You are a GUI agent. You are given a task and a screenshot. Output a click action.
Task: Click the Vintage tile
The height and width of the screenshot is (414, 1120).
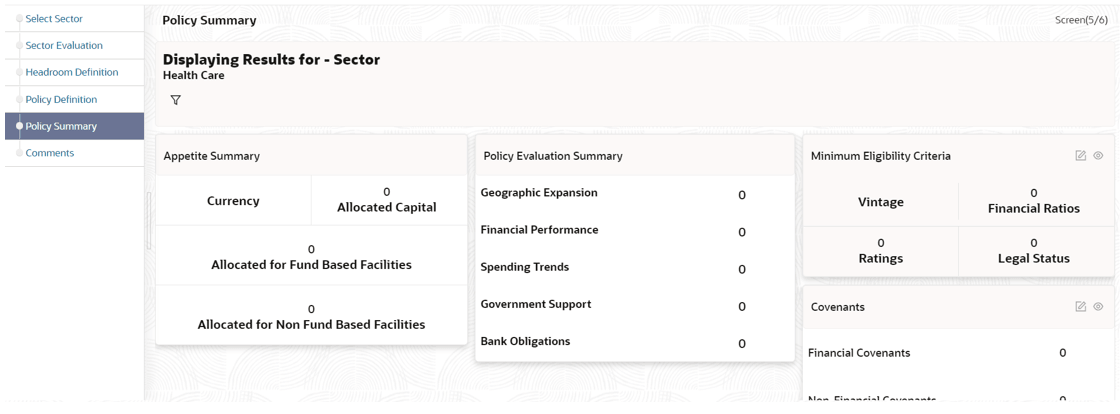click(x=881, y=202)
